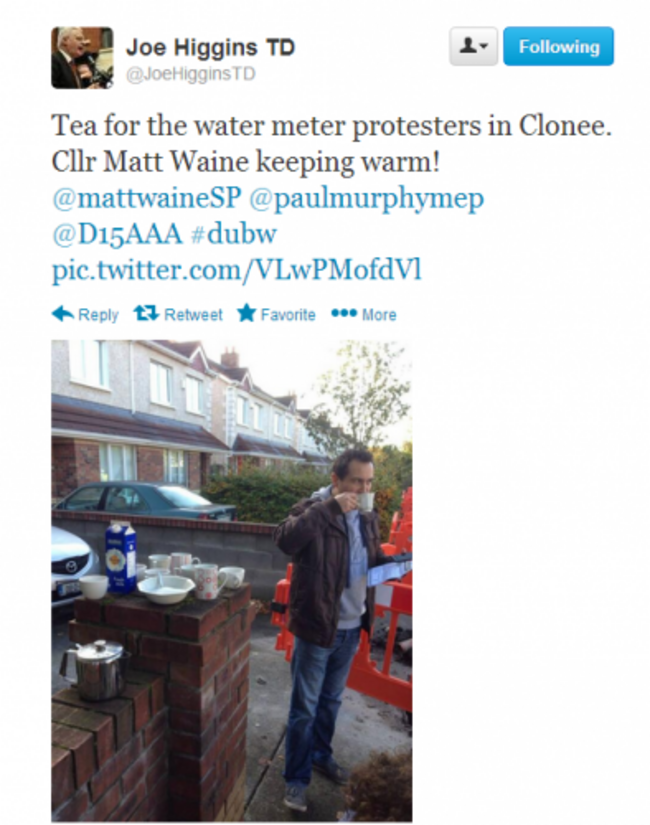The height and width of the screenshot is (825, 650).
Task: Open the Joe Higgins TD name link
Action: click(210, 47)
